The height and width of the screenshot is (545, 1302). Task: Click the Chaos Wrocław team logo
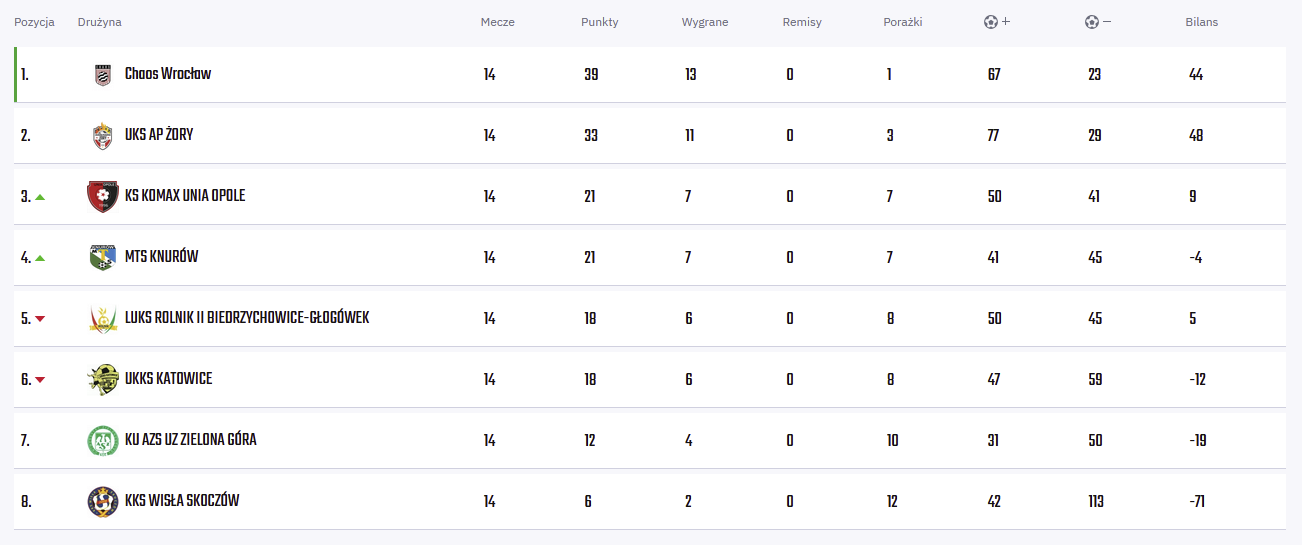[x=103, y=75]
